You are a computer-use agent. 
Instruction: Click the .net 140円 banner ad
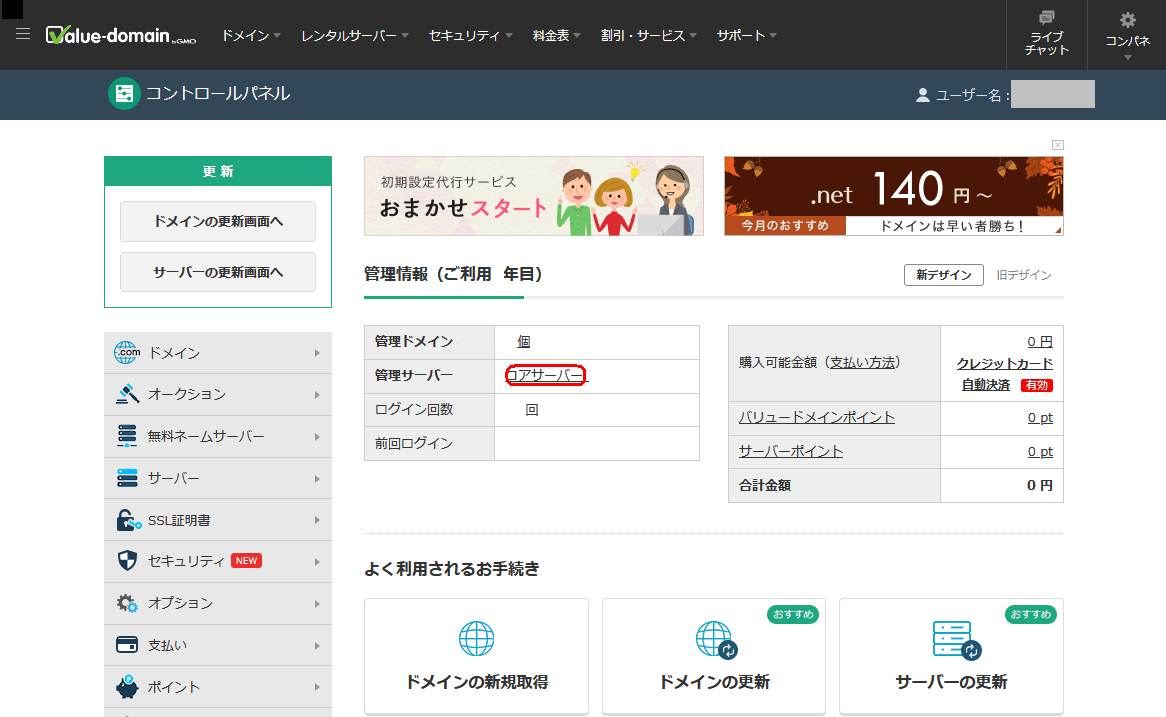click(893, 196)
